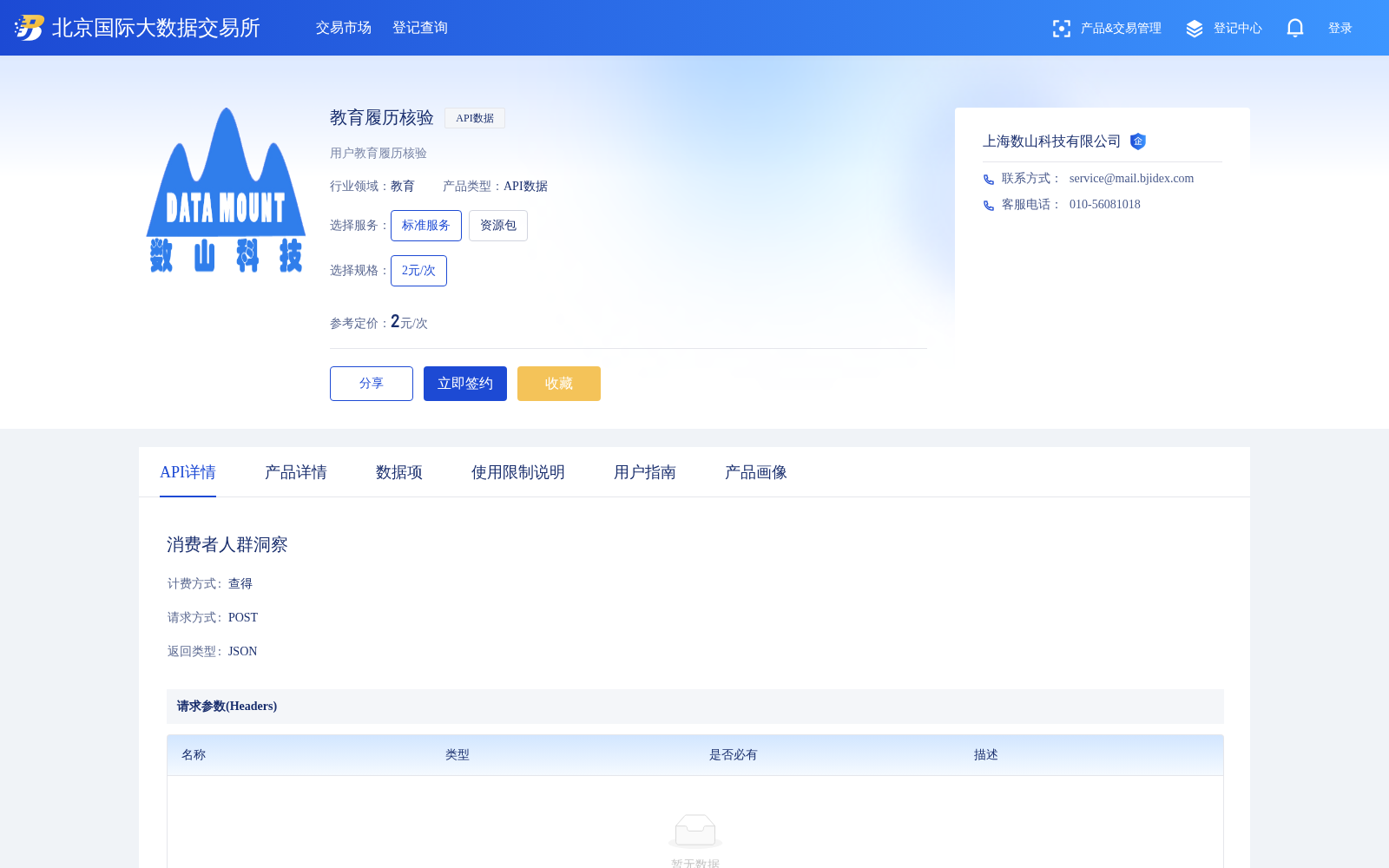
Task: Click the 类型 column header
Action: (458, 755)
